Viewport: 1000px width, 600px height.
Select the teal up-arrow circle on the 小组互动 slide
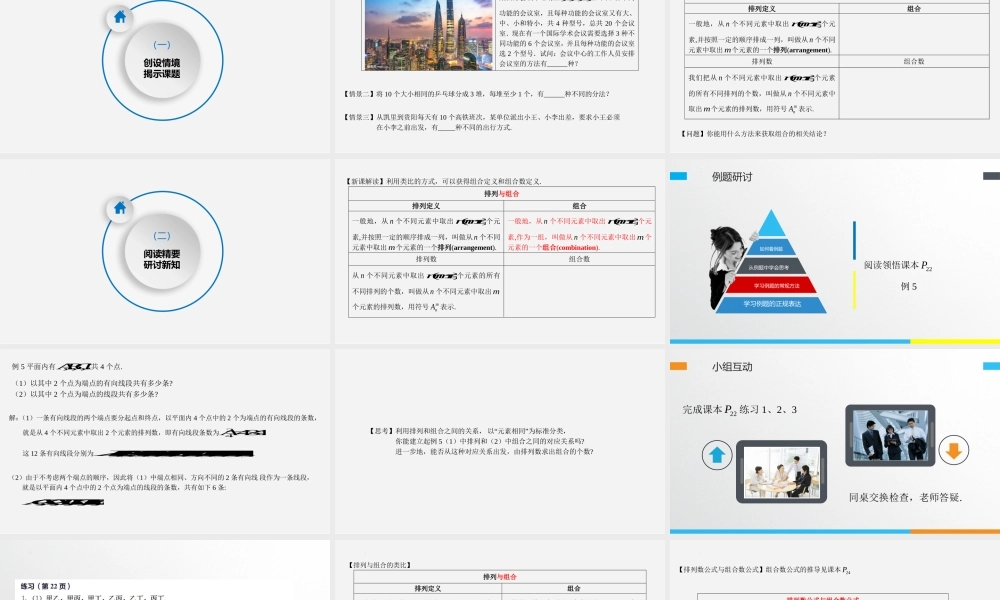coord(717,454)
